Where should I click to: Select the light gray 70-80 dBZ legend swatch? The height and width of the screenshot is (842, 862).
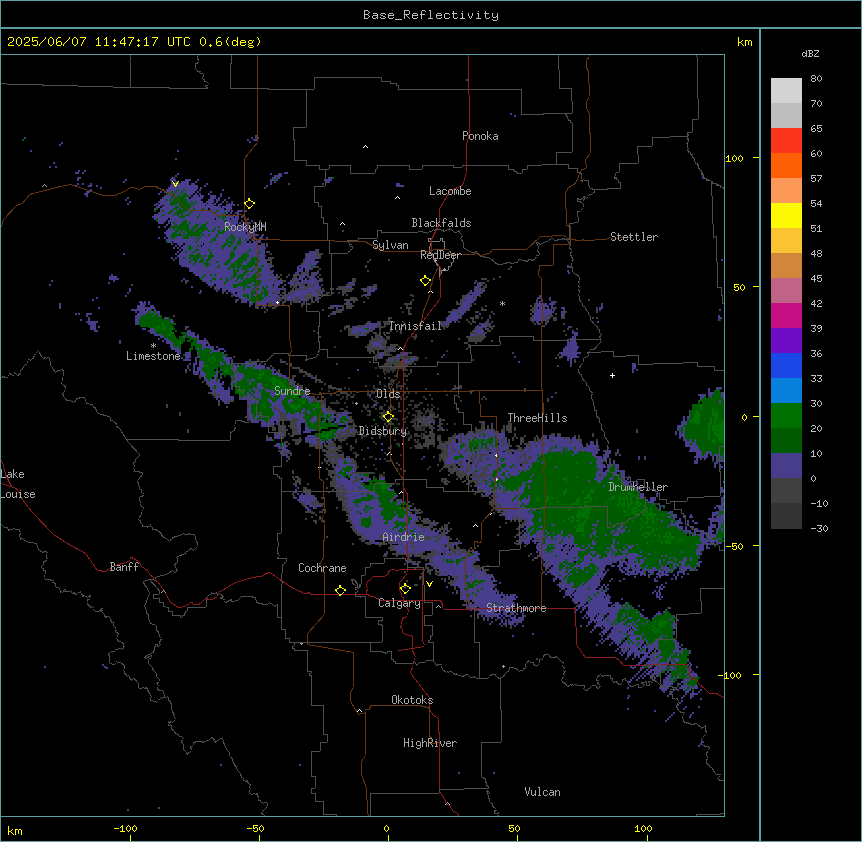point(786,91)
